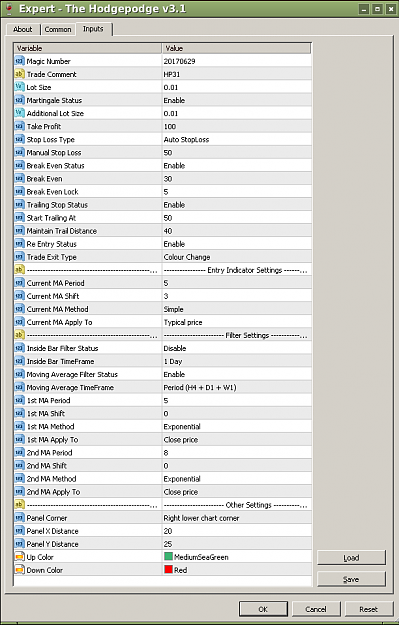Click the icon beside Inside Bar Filter Status
Image resolution: width=399 pixels, height=625 pixels.
20,348
